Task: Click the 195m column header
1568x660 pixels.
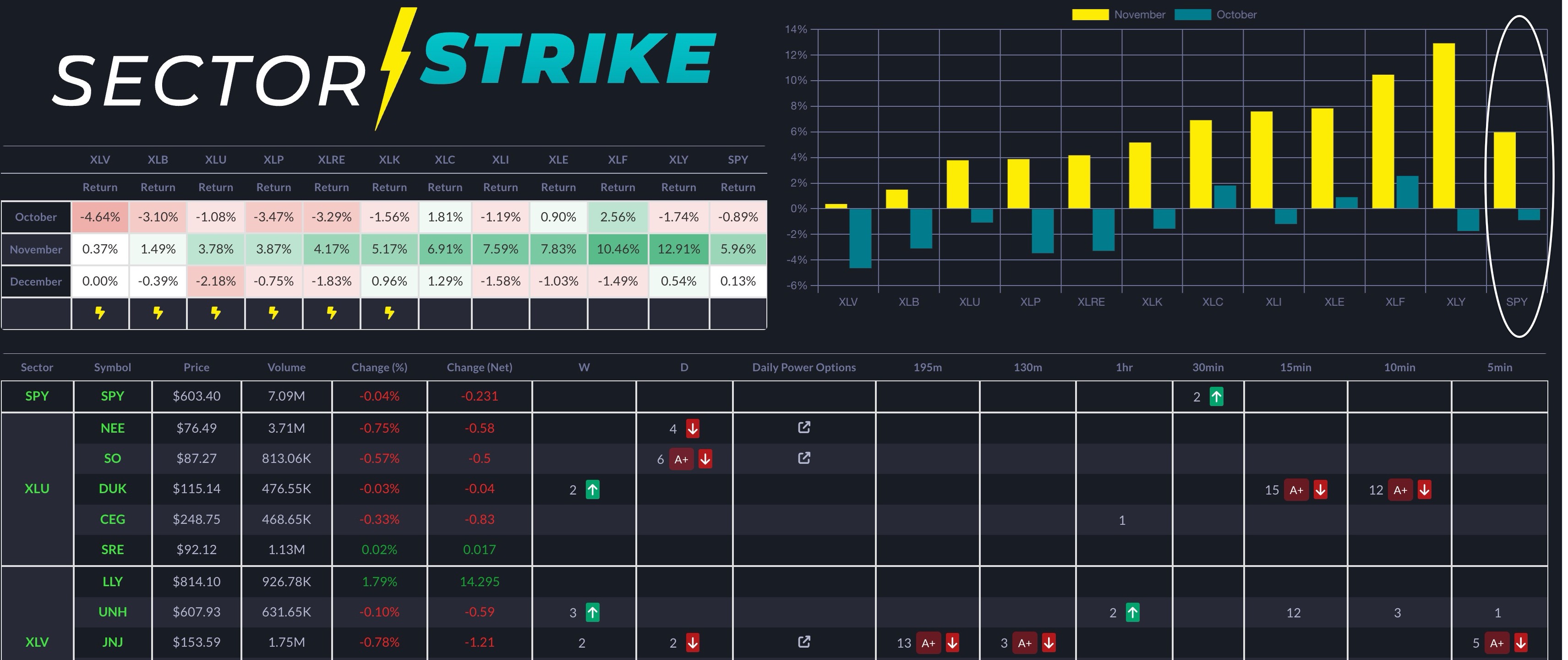Action: (x=928, y=367)
